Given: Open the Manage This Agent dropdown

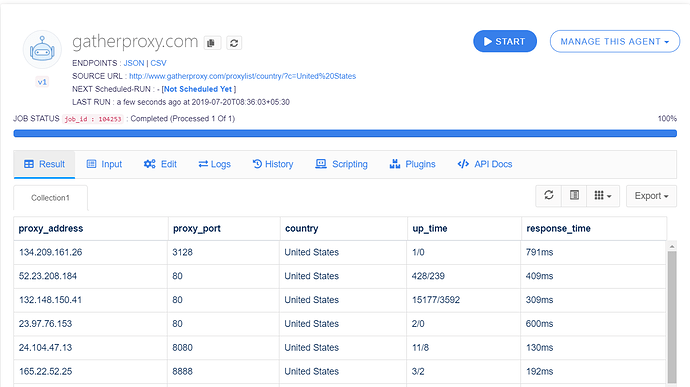Looking at the screenshot, I should [x=615, y=41].
